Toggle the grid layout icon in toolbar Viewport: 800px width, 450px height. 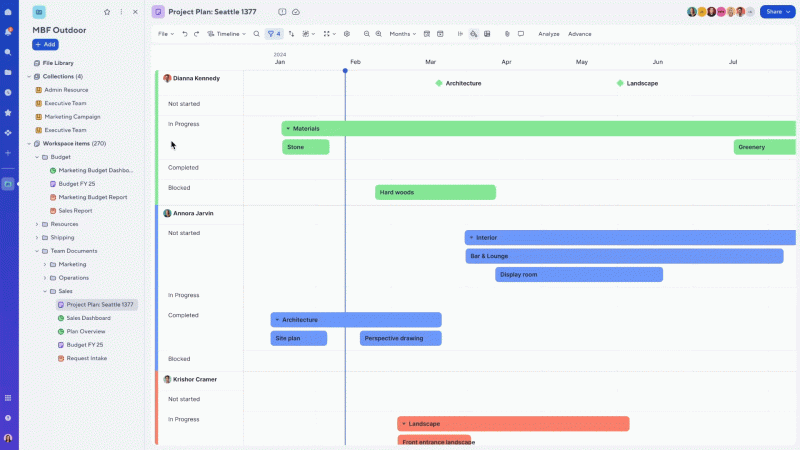487,34
